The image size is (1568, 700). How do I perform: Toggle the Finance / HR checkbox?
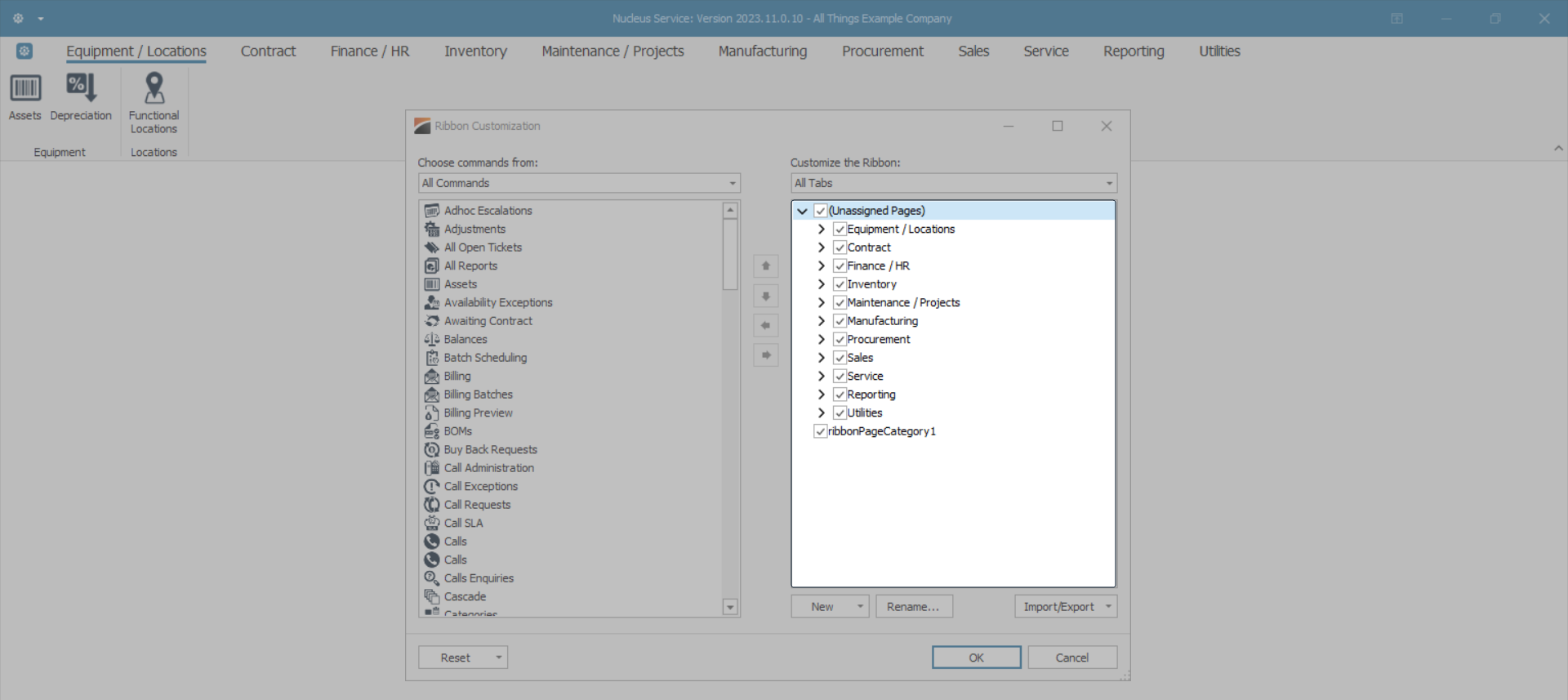tap(840, 266)
